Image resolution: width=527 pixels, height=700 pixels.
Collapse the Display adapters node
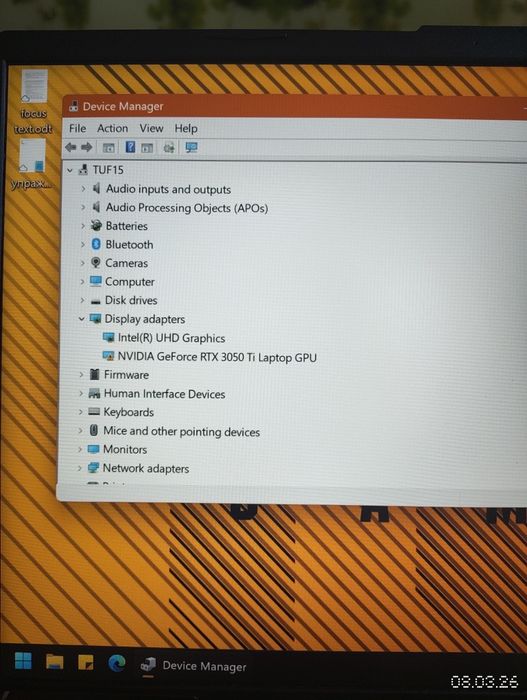point(81,319)
